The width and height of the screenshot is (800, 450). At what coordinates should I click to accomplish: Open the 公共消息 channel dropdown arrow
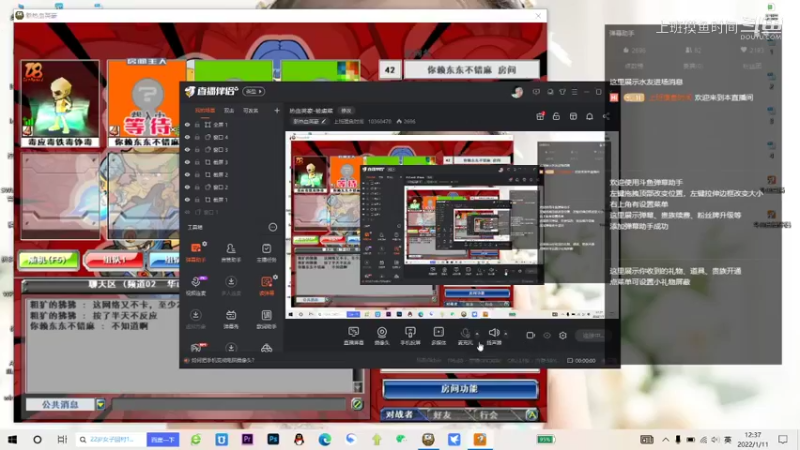101,405
